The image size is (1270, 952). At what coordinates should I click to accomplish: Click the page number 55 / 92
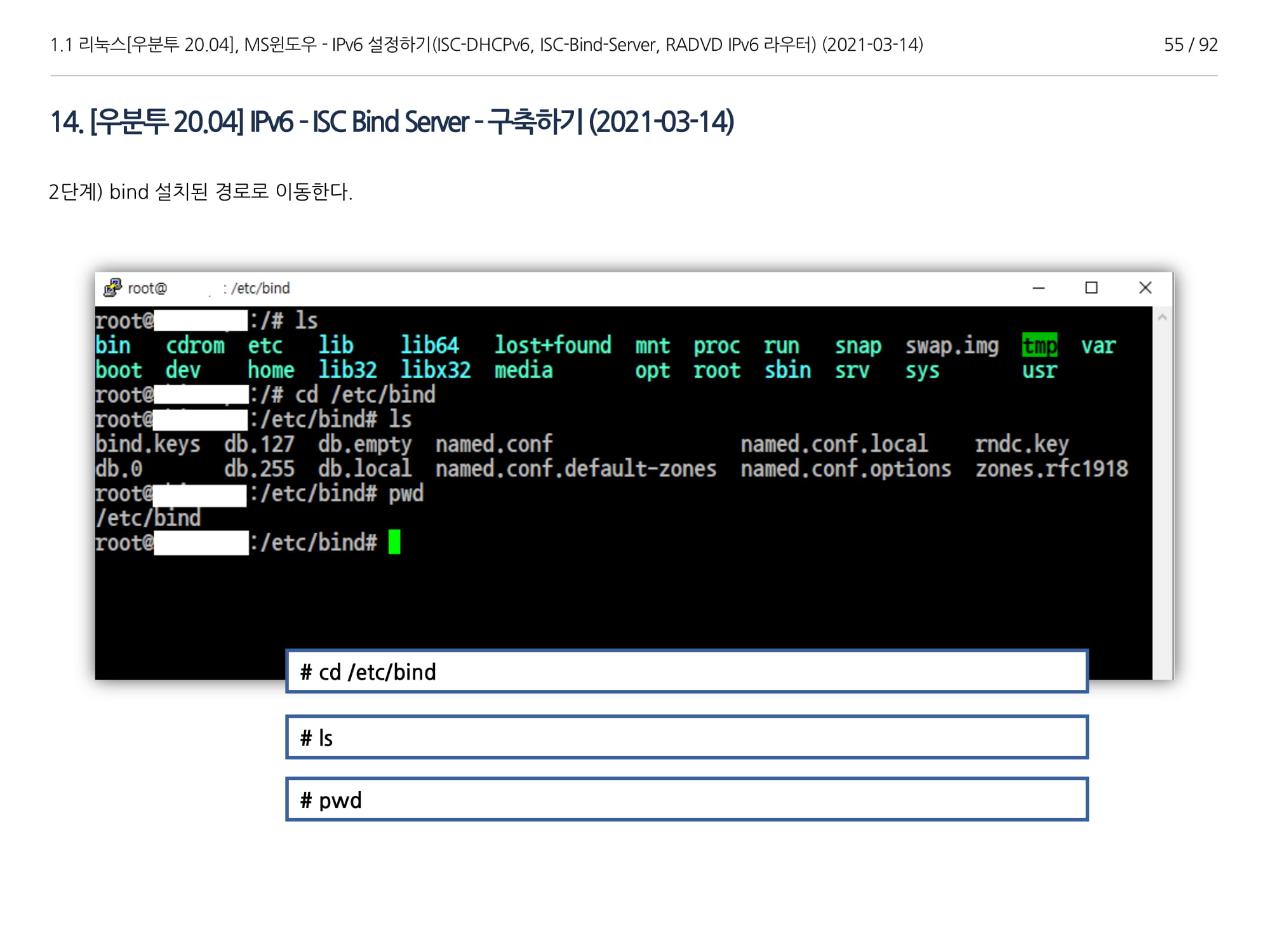[x=1190, y=44]
